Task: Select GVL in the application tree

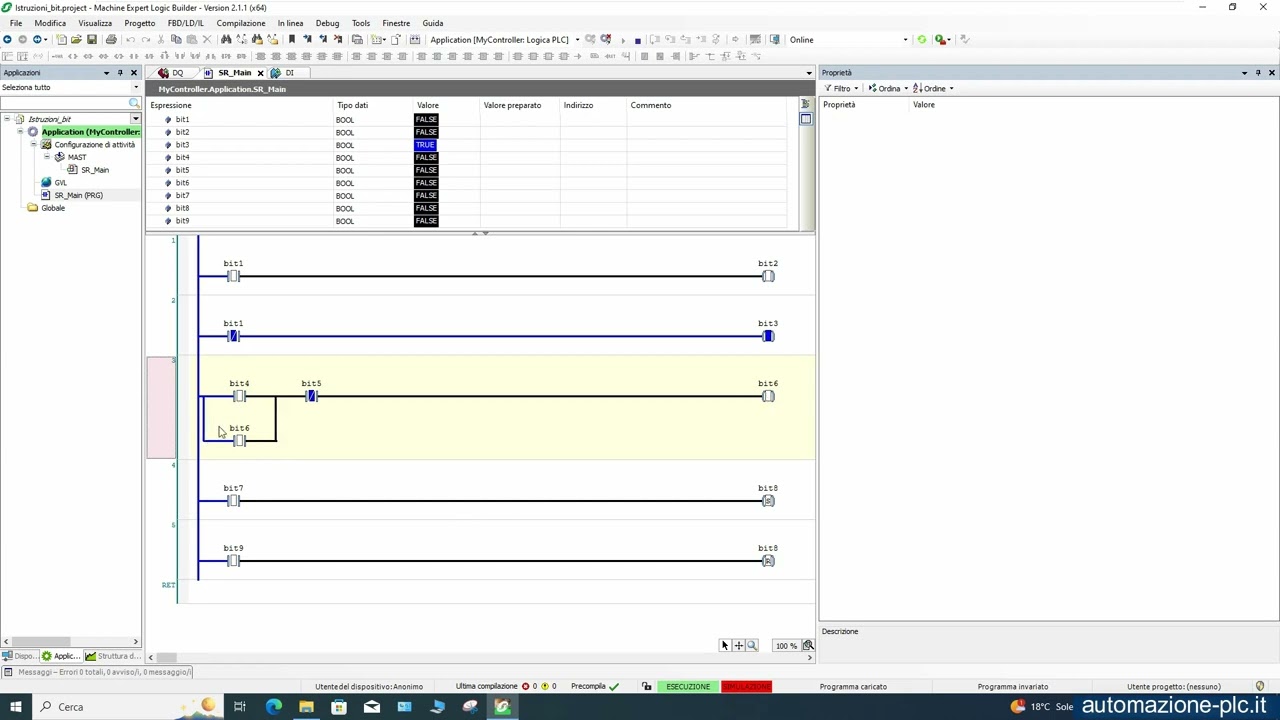Action: click(x=60, y=182)
